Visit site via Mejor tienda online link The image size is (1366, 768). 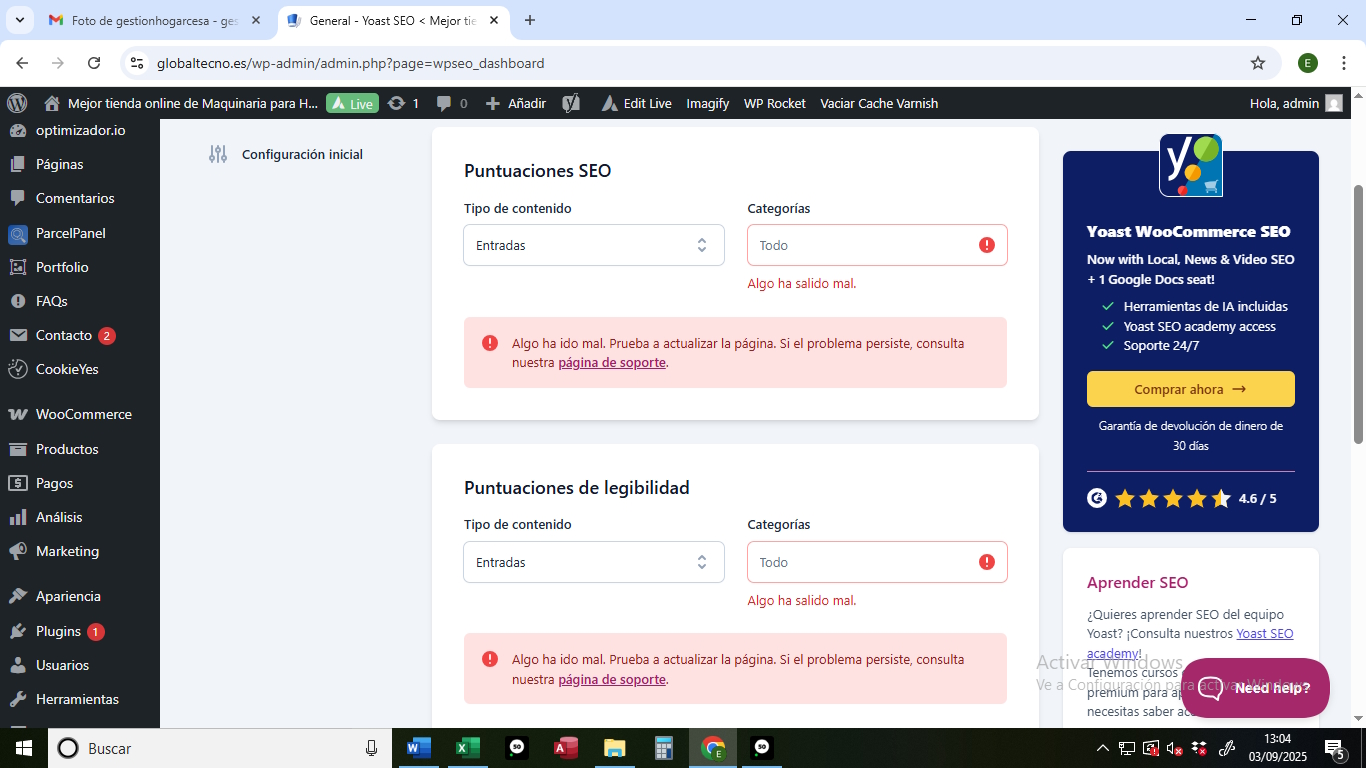click(x=182, y=103)
